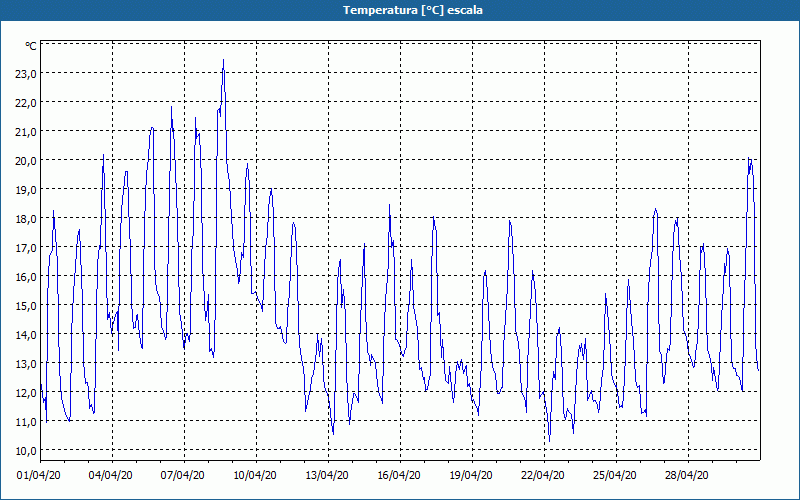This screenshot has width=800, height=500.
Task: Click the 10,0 temperature axis value
Action: pos(26,451)
